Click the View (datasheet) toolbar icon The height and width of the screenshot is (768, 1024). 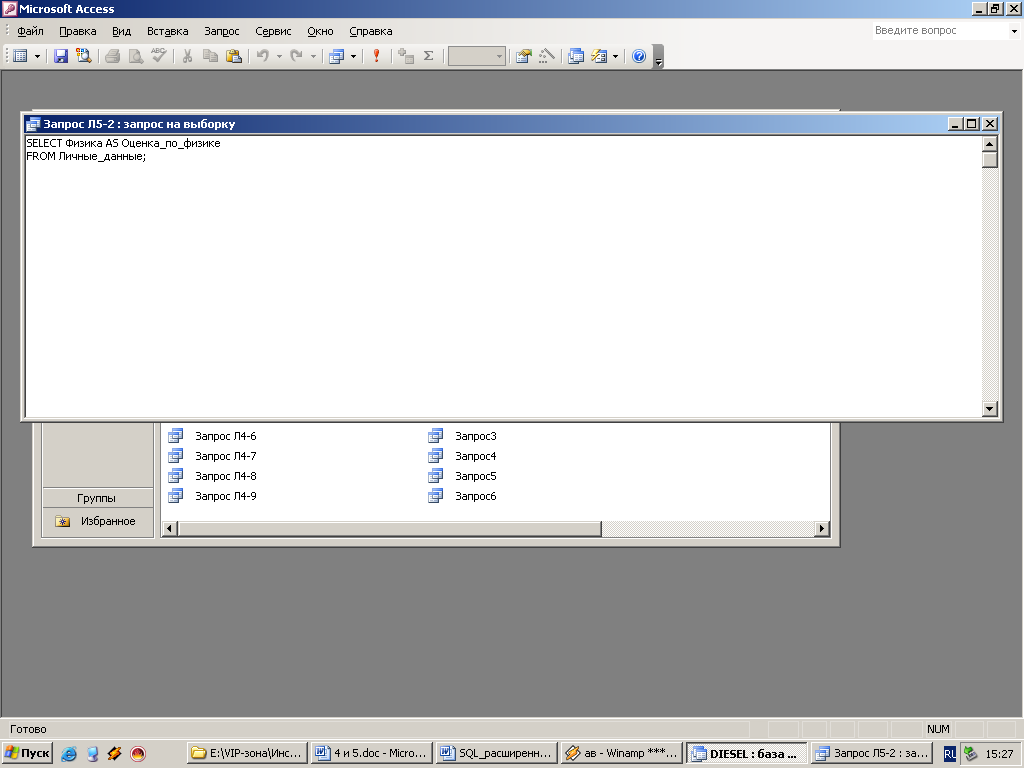[20, 56]
